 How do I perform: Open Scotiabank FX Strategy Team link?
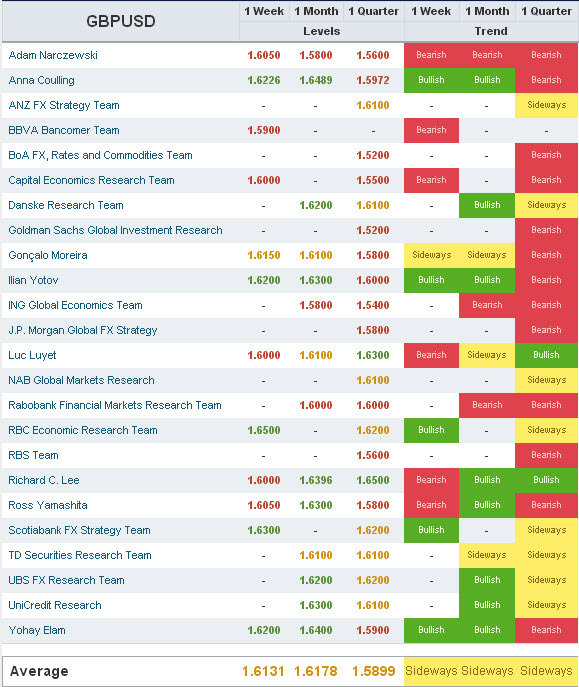click(x=79, y=530)
